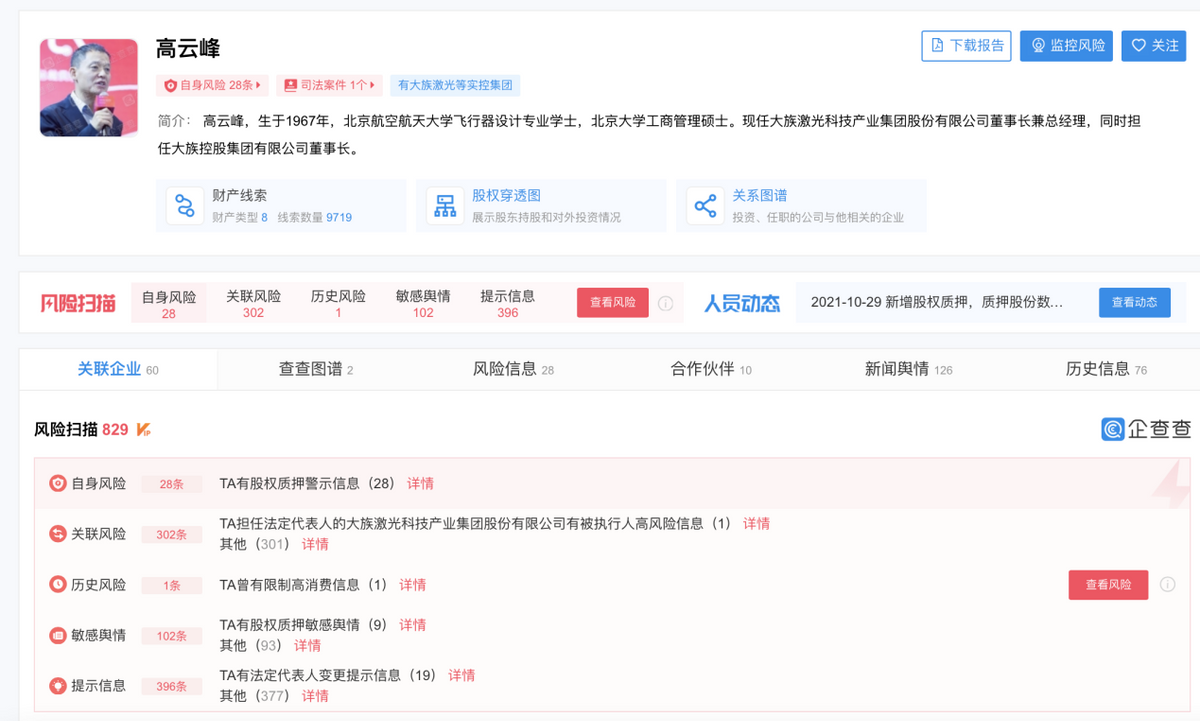The width and height of the screenshot is (1200, 721).
Task: Follow this person with 关注
Action: [1154, 46]
